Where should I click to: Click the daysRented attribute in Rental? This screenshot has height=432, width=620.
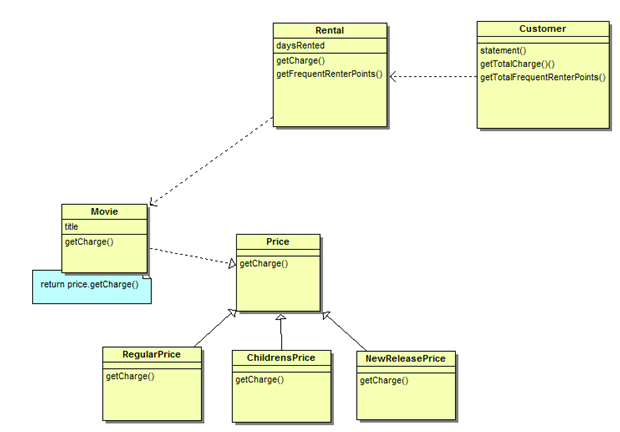point(300,46)
